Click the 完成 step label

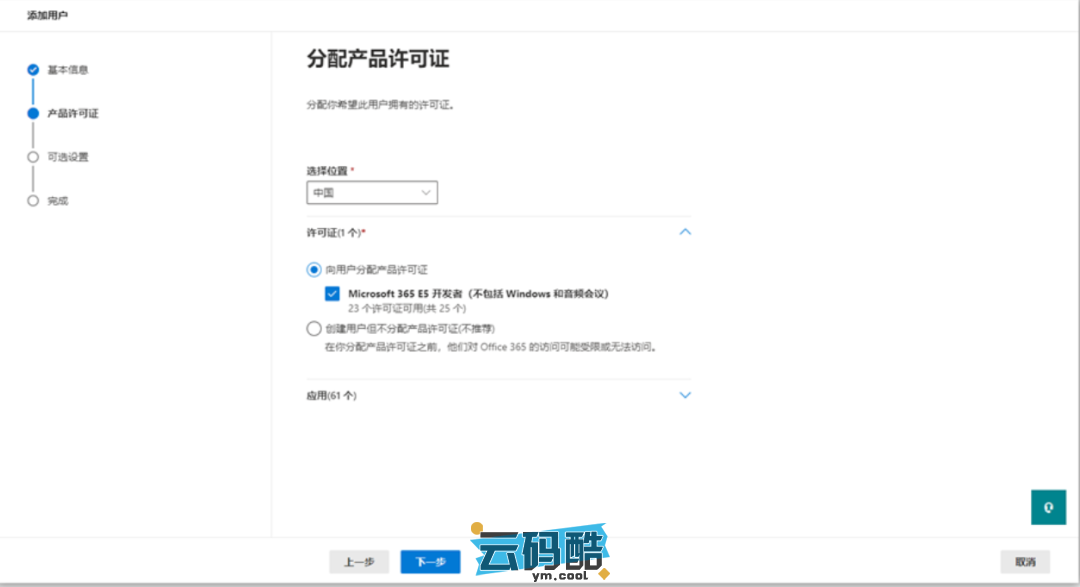point(58,201)
